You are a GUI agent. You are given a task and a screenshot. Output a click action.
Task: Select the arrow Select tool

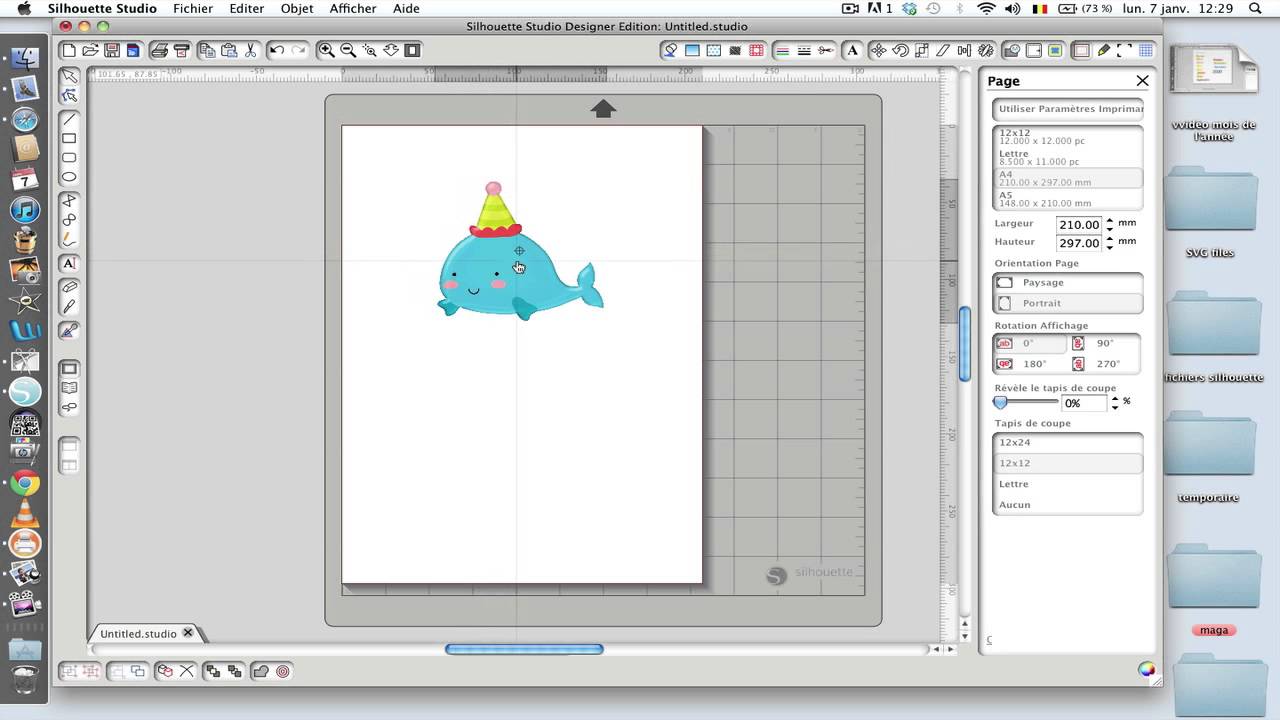point(69,76)
